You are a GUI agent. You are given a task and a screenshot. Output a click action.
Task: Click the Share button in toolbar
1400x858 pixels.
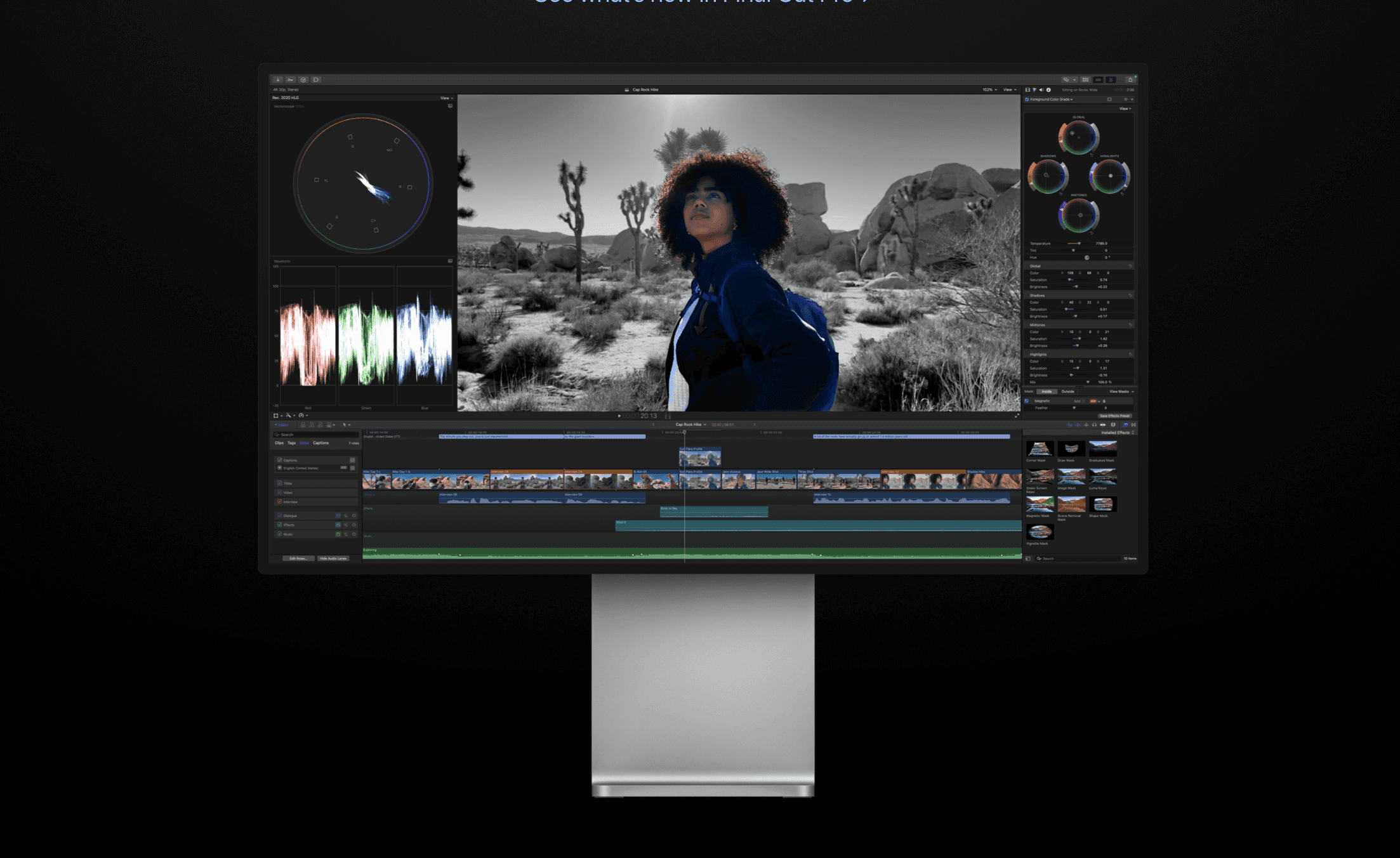coord(1130,80)
